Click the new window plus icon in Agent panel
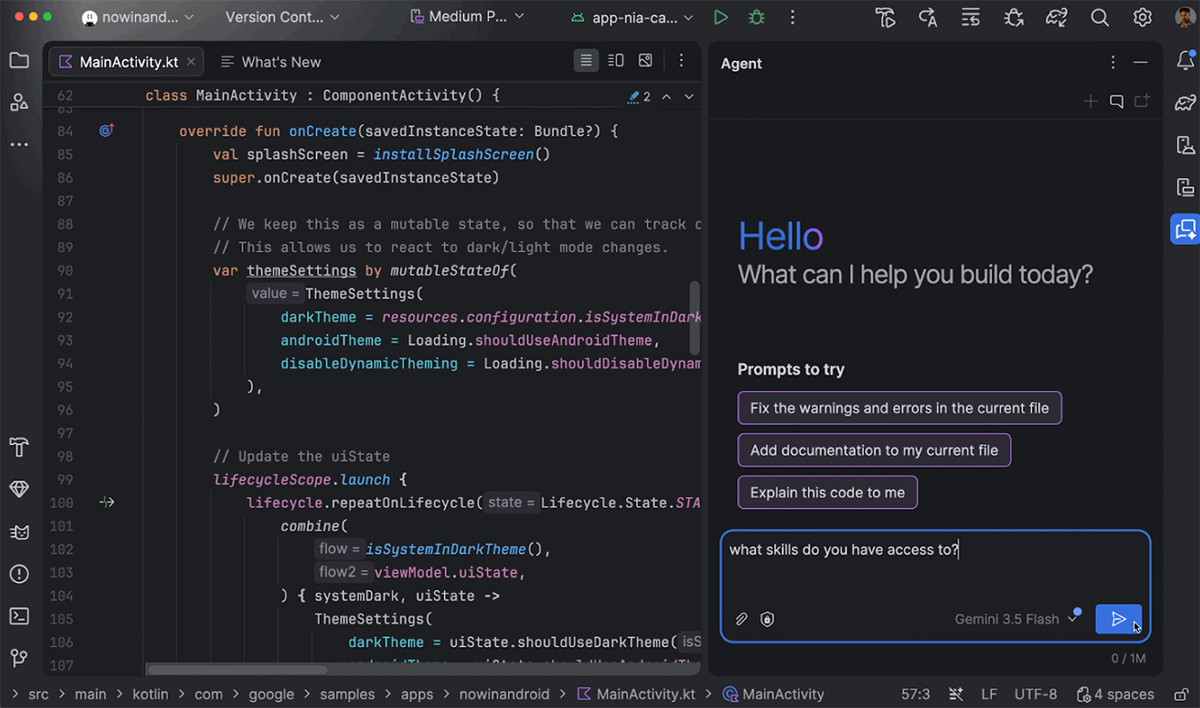 [1142, 101]
